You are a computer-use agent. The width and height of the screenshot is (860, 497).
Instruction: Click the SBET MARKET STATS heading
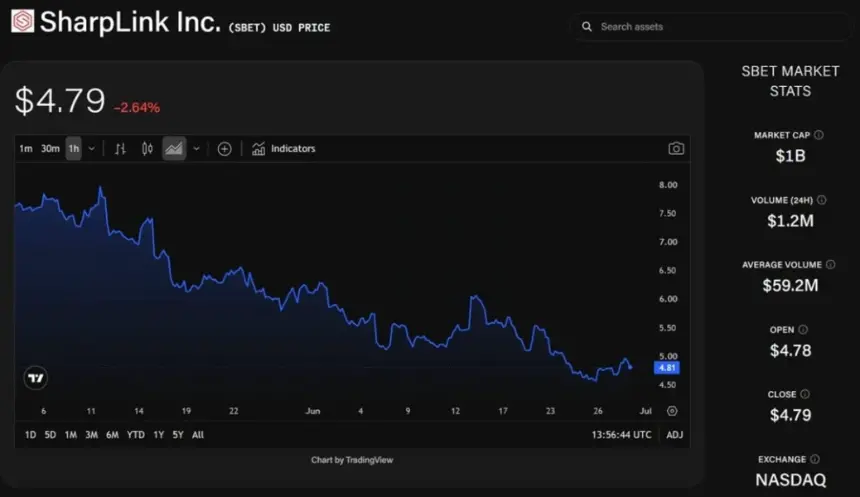(x=790, y=81)
